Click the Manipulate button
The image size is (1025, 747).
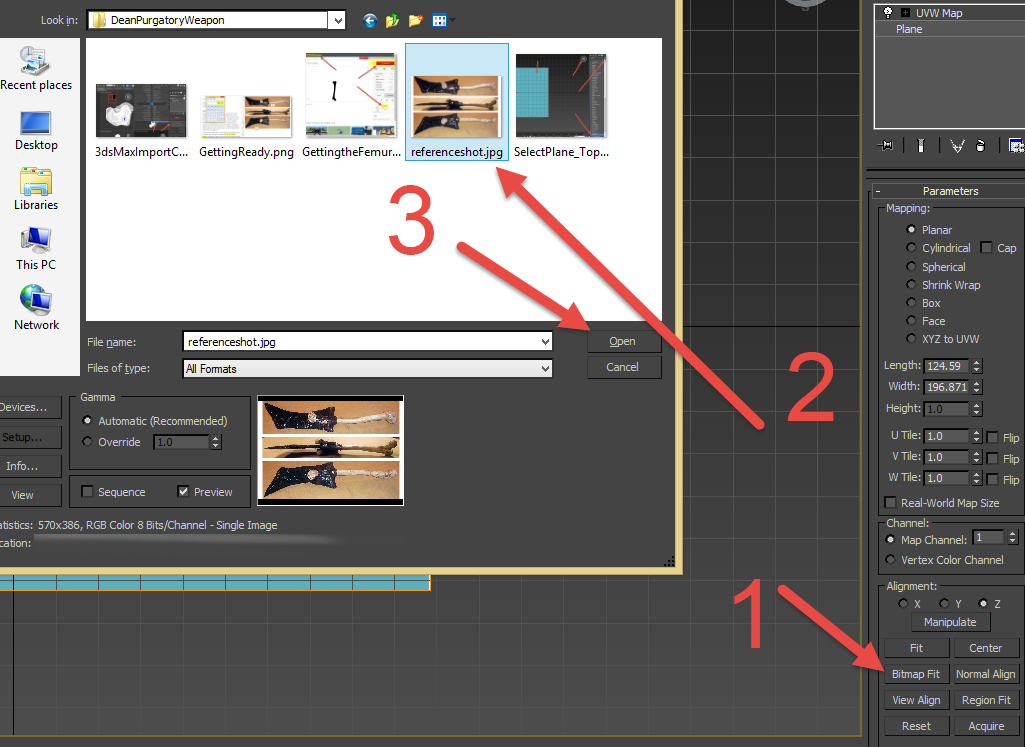point(950,622)
